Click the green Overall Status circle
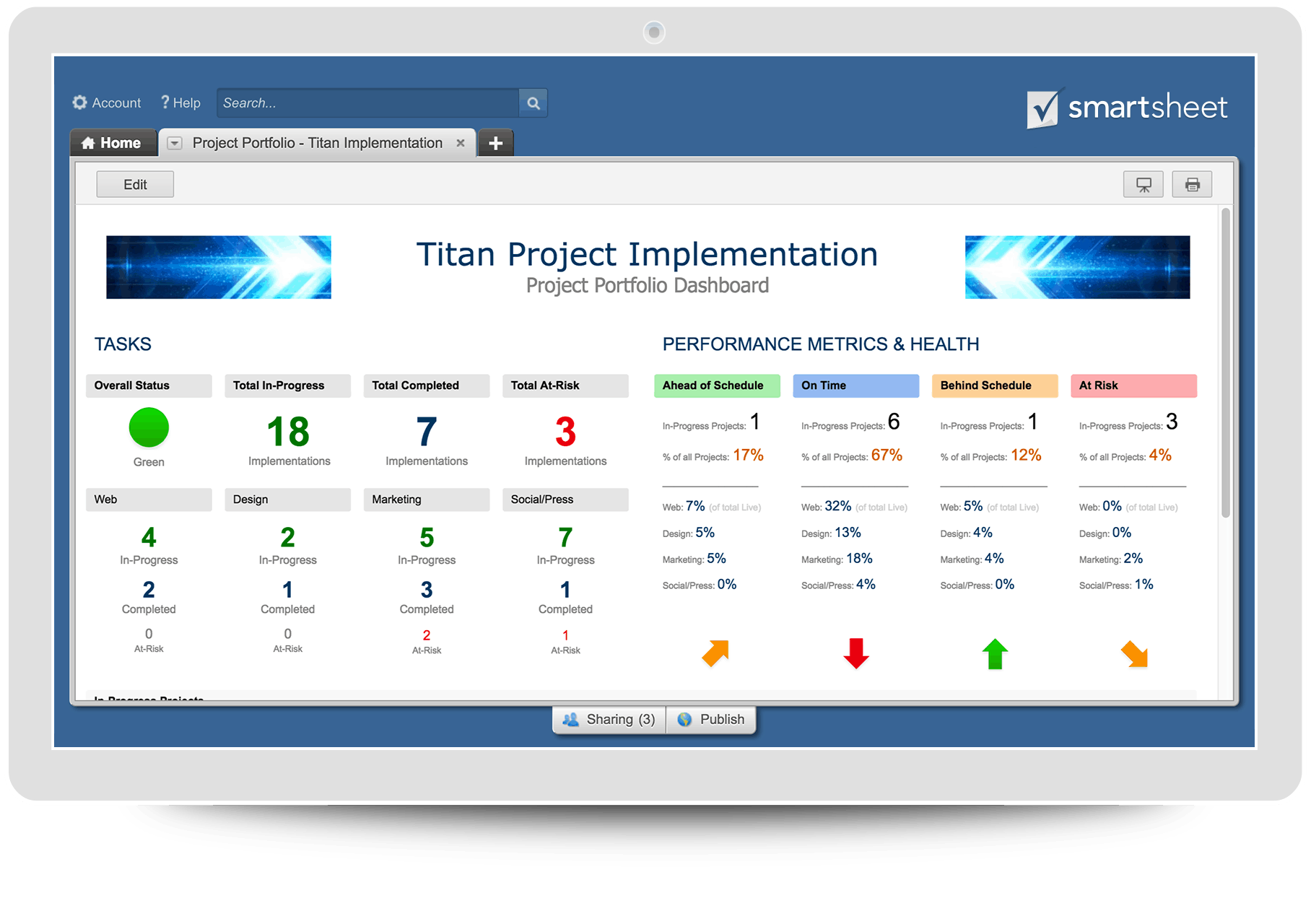Image resolution: width=1311 pixels, height=924 pixels. pos(149,427)
